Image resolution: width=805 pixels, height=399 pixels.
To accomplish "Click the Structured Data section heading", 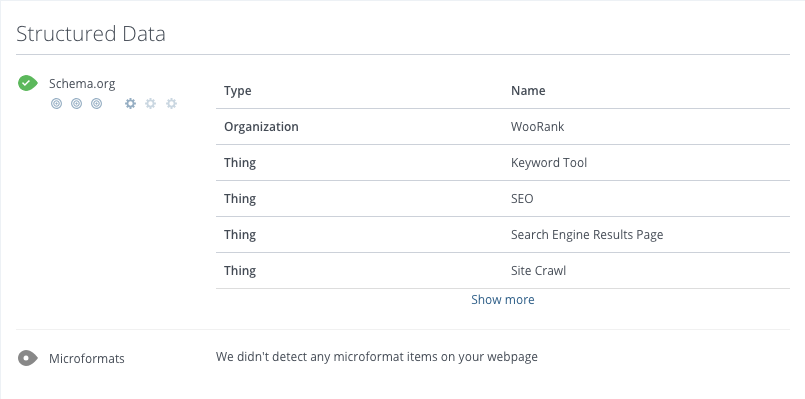I will coord(91,34).
